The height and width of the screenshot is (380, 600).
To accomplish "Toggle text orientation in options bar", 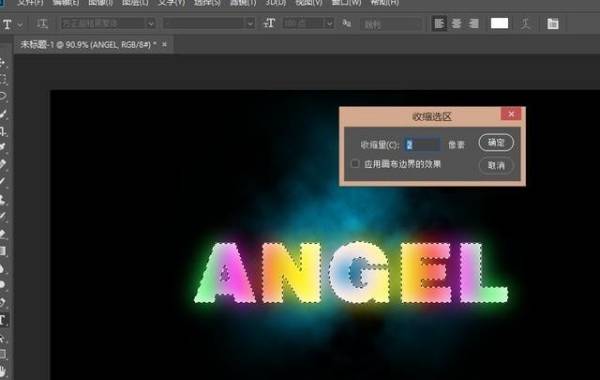I will pos(42,24).
